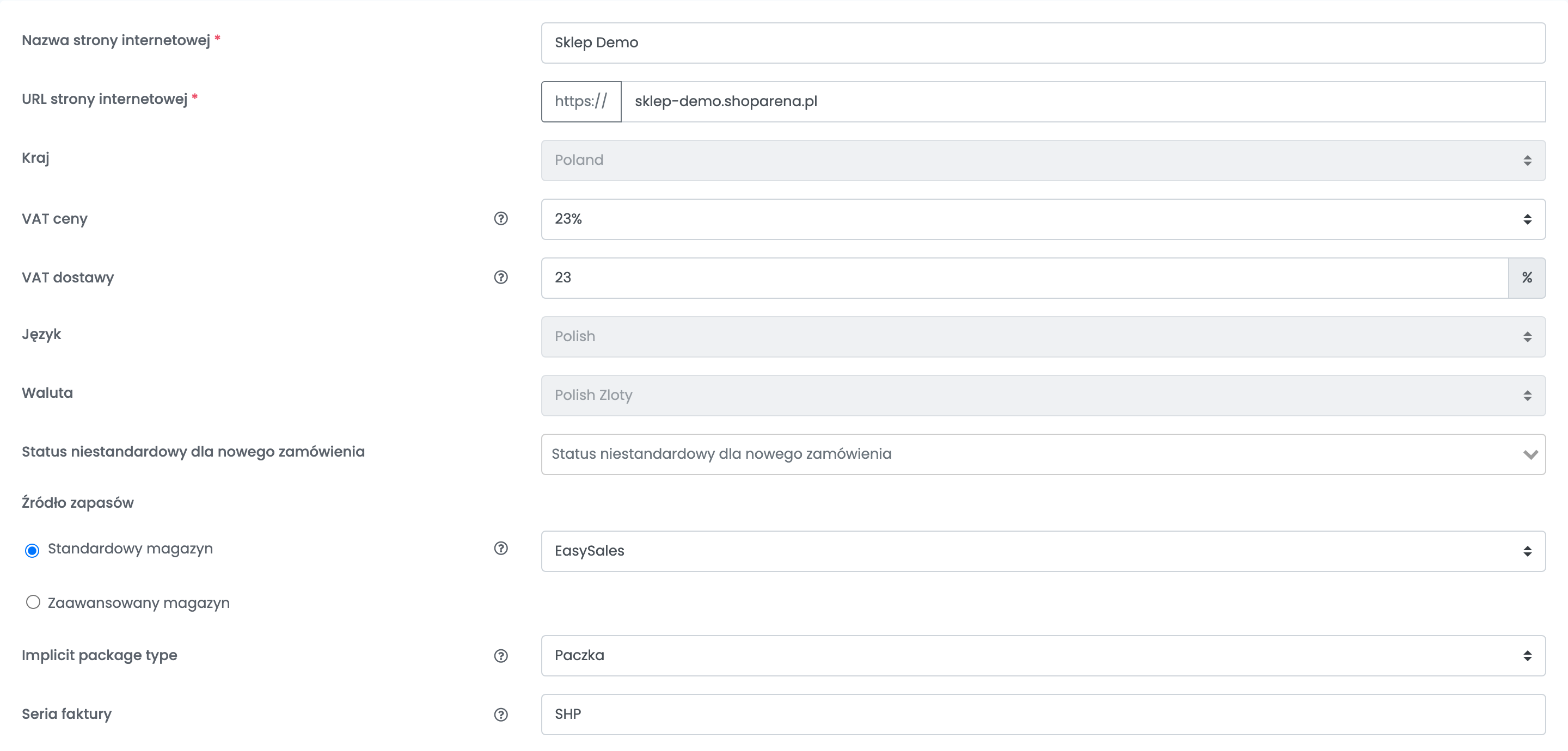
Task: Click help icon beside Standardowy magazyn
Action: 500,549
